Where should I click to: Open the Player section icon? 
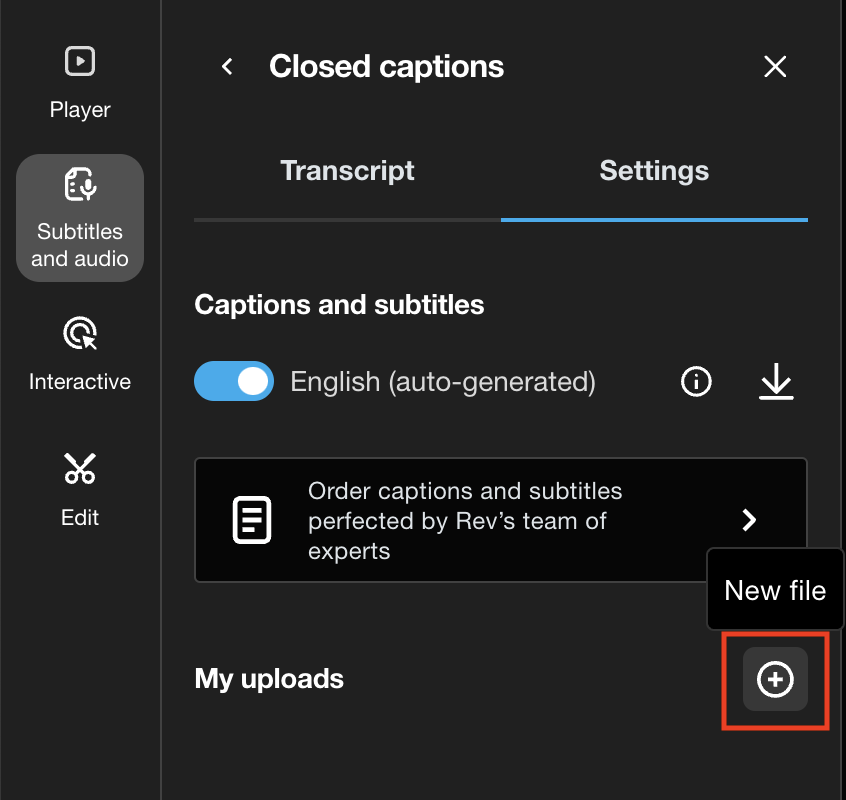pos(80,62)
